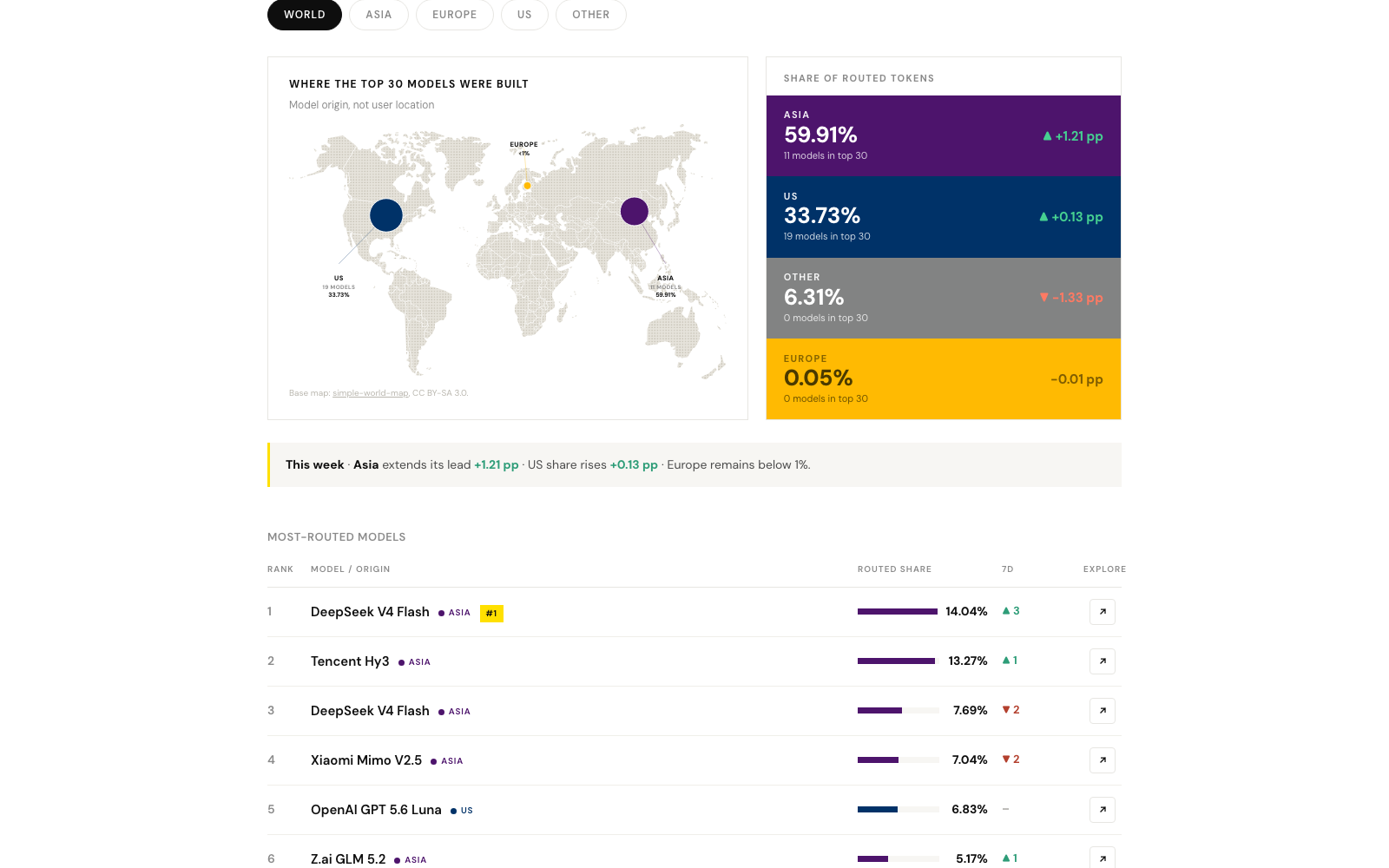The height and width of the screenshot is (868, 1389).
Task: Click the ASIA origin tag next to Tencent Hy3
Action: (x=415, y=662)
